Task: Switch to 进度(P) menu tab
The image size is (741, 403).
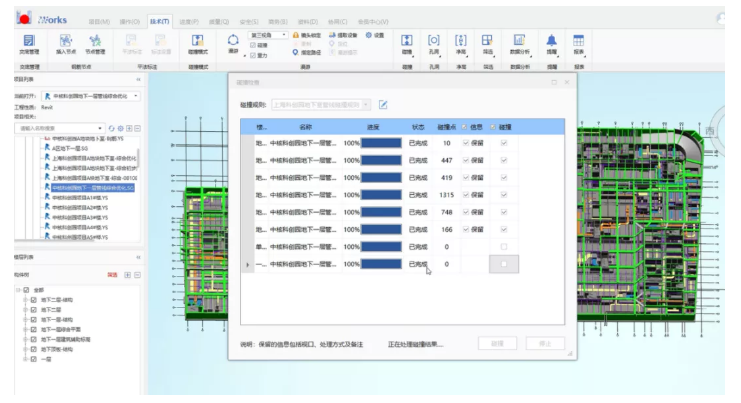Action: [189, 22]
